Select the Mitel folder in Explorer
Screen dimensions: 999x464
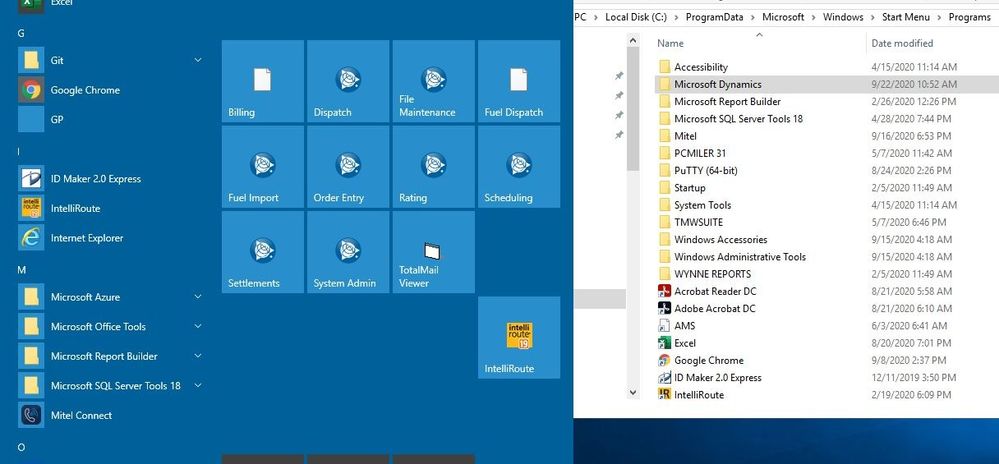coord(677,136)
